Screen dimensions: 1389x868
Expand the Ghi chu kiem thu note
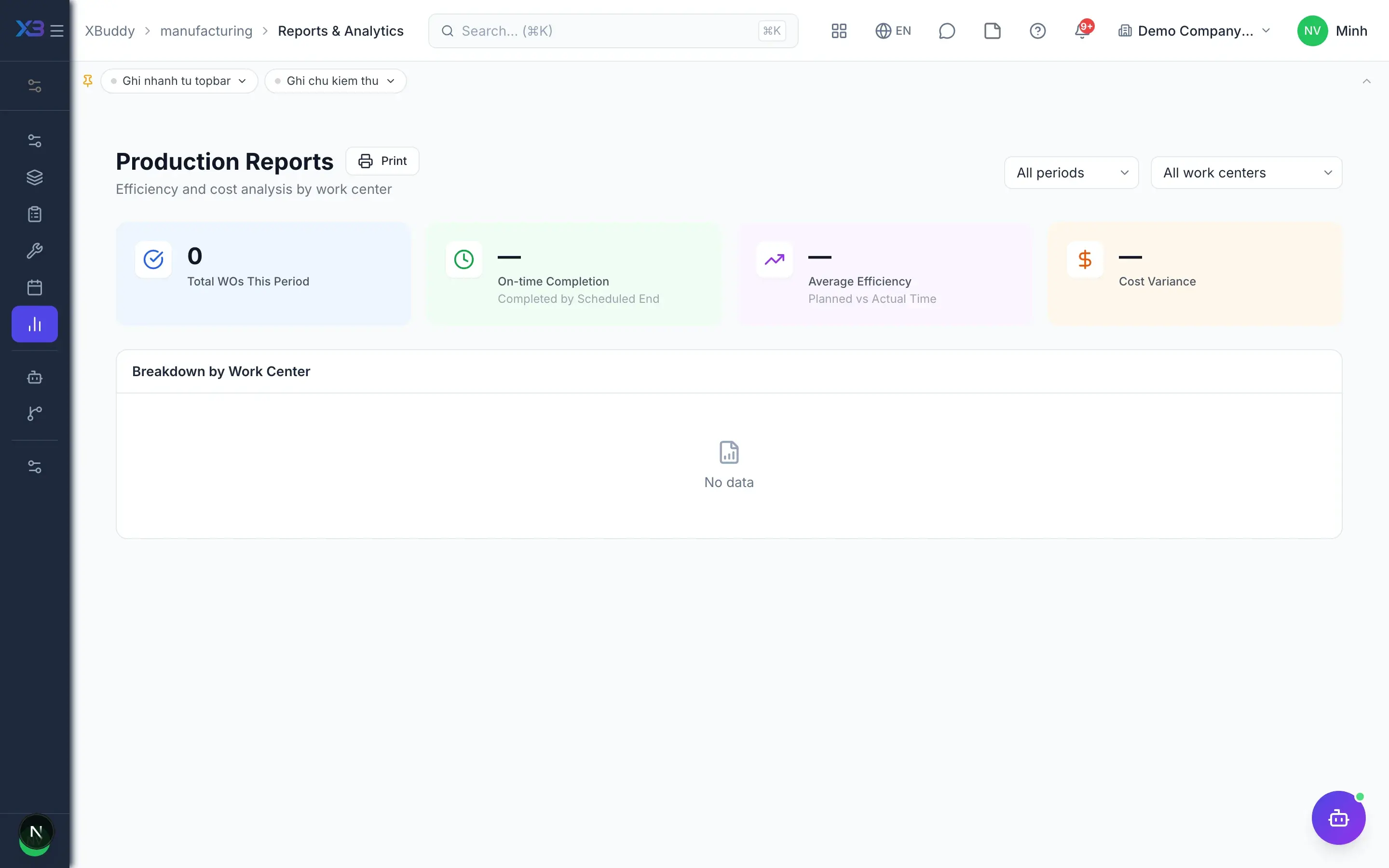coord(335,81)
